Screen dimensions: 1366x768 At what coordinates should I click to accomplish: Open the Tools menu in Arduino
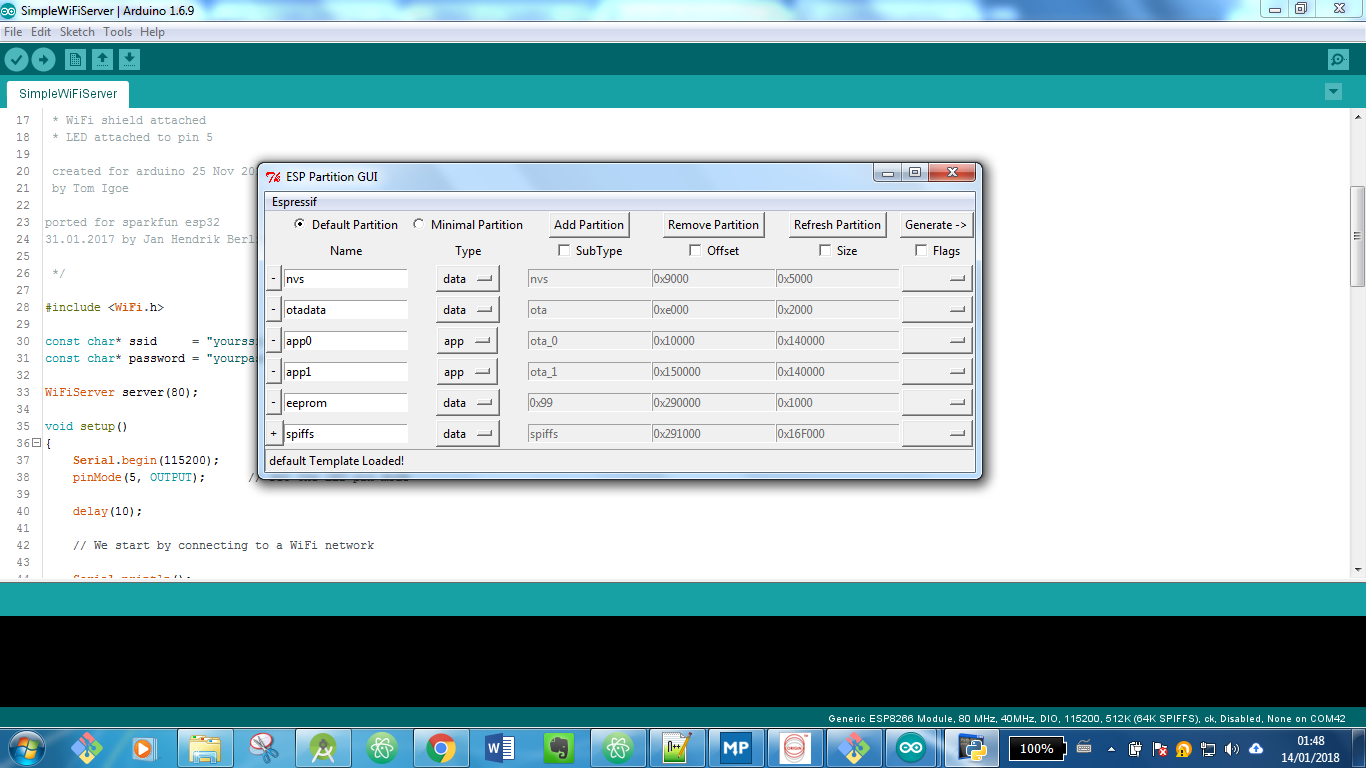coord(117,32)
